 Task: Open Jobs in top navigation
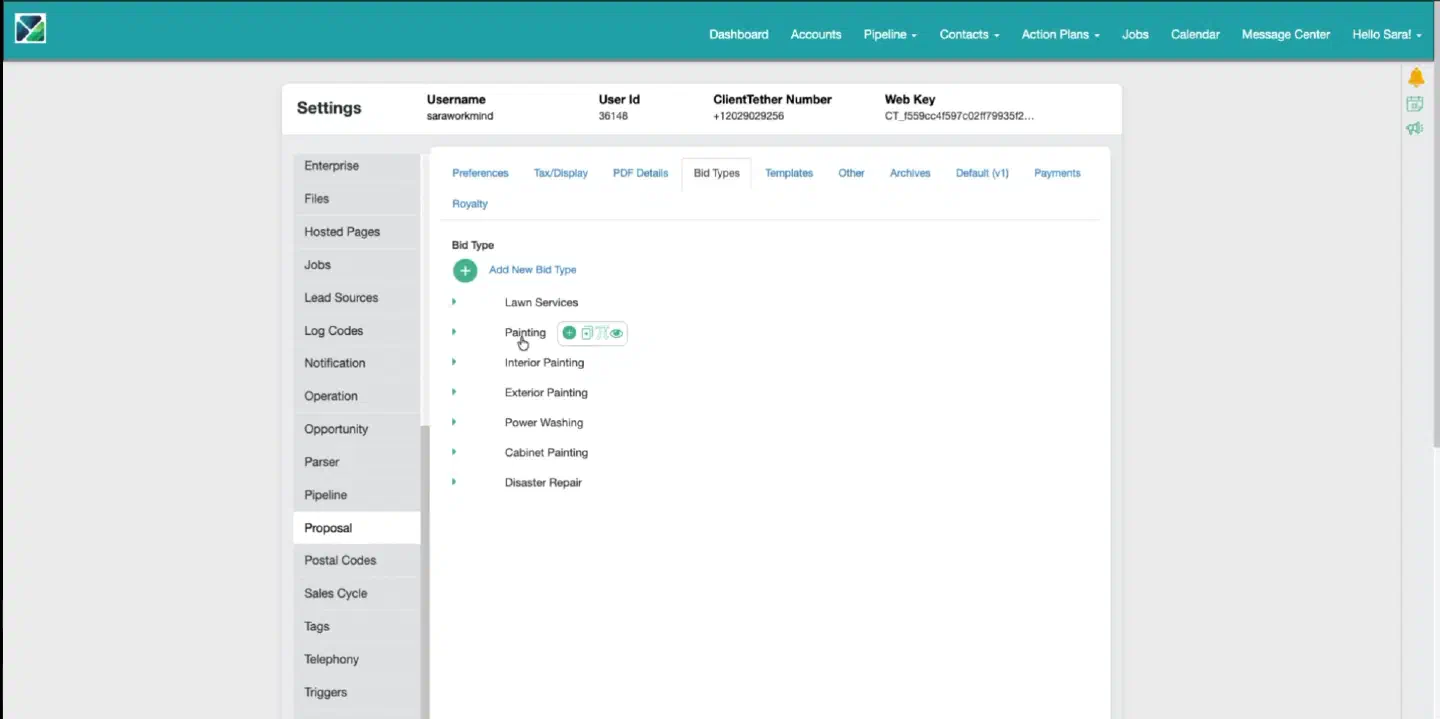[x=1135, y=34]
